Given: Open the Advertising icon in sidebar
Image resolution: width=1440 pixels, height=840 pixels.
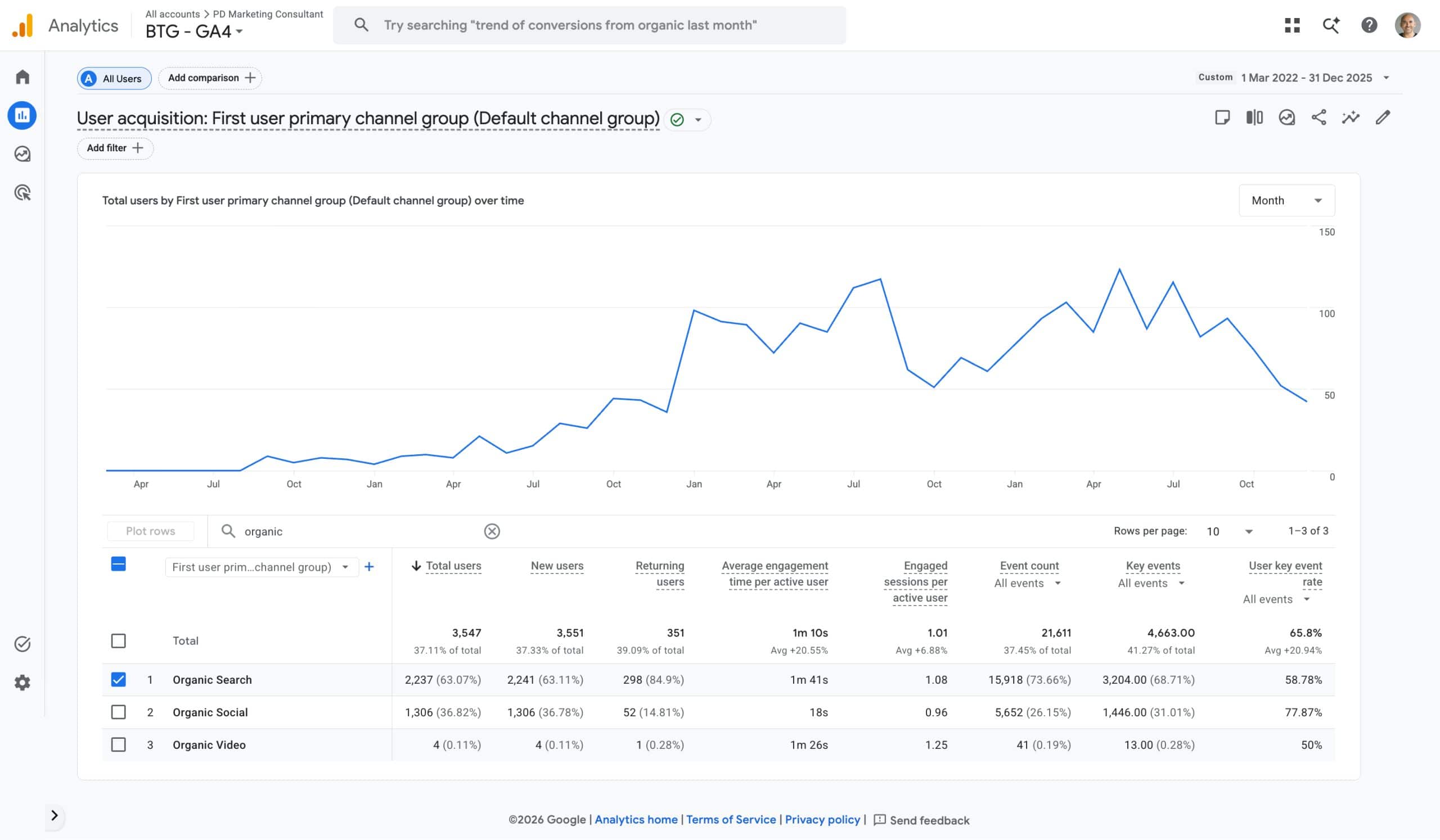Looking at the screenshot, I should (x=22, y=192).
